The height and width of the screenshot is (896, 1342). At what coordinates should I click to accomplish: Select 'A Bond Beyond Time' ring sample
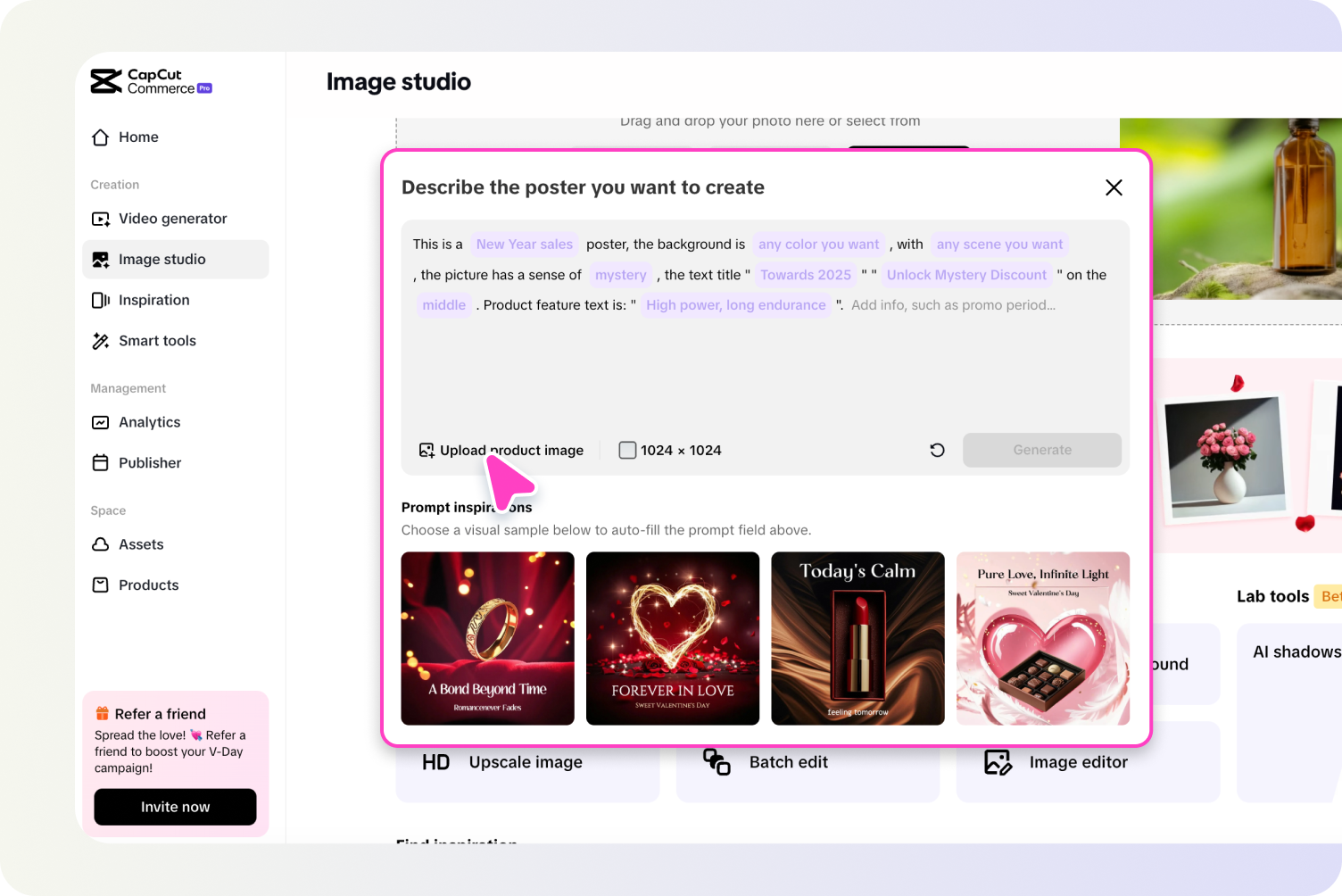(488, 639)
